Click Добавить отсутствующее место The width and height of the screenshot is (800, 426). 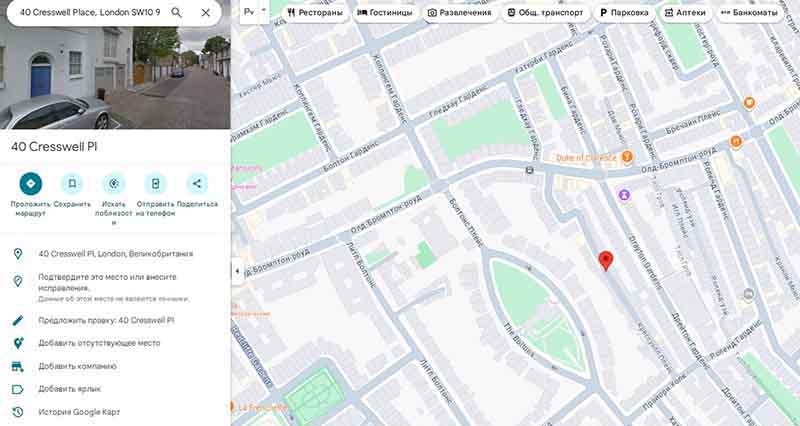click(99, 343)
